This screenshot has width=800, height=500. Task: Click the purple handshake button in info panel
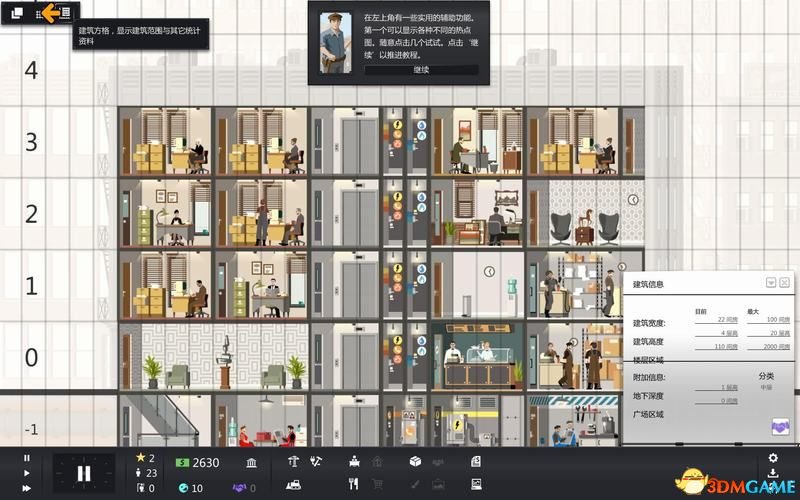click(x=780, y=427)
